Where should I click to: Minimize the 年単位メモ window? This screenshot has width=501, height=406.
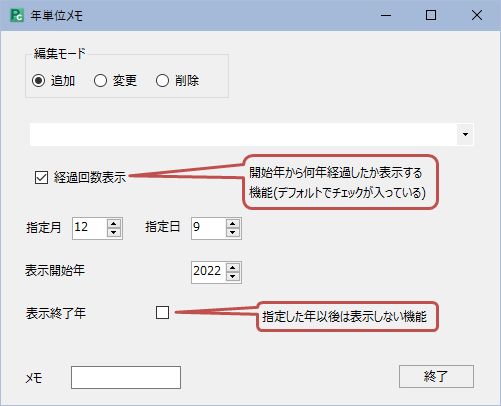[x=386, y=15]
